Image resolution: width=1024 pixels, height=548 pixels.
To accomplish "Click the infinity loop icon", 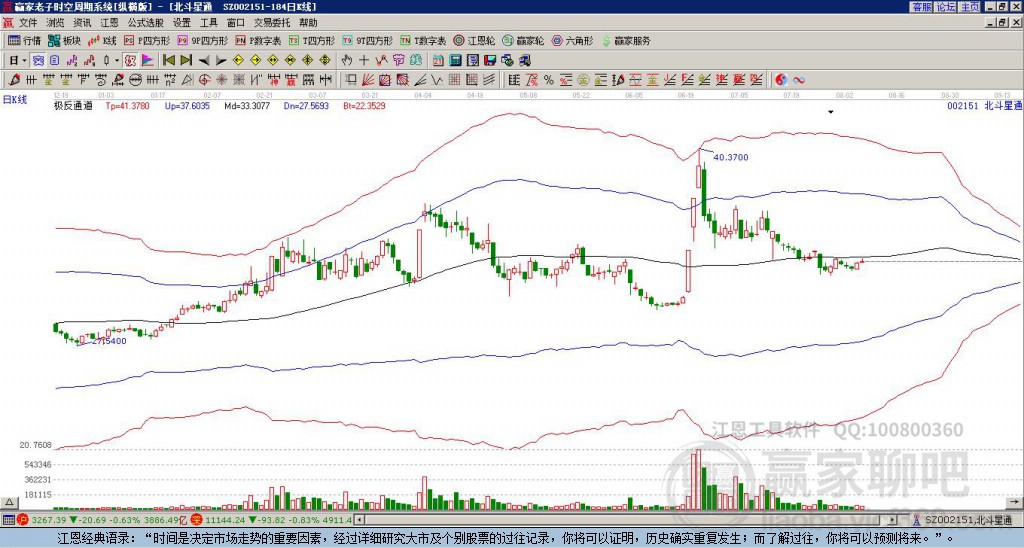I will click(x=799, y=80).
